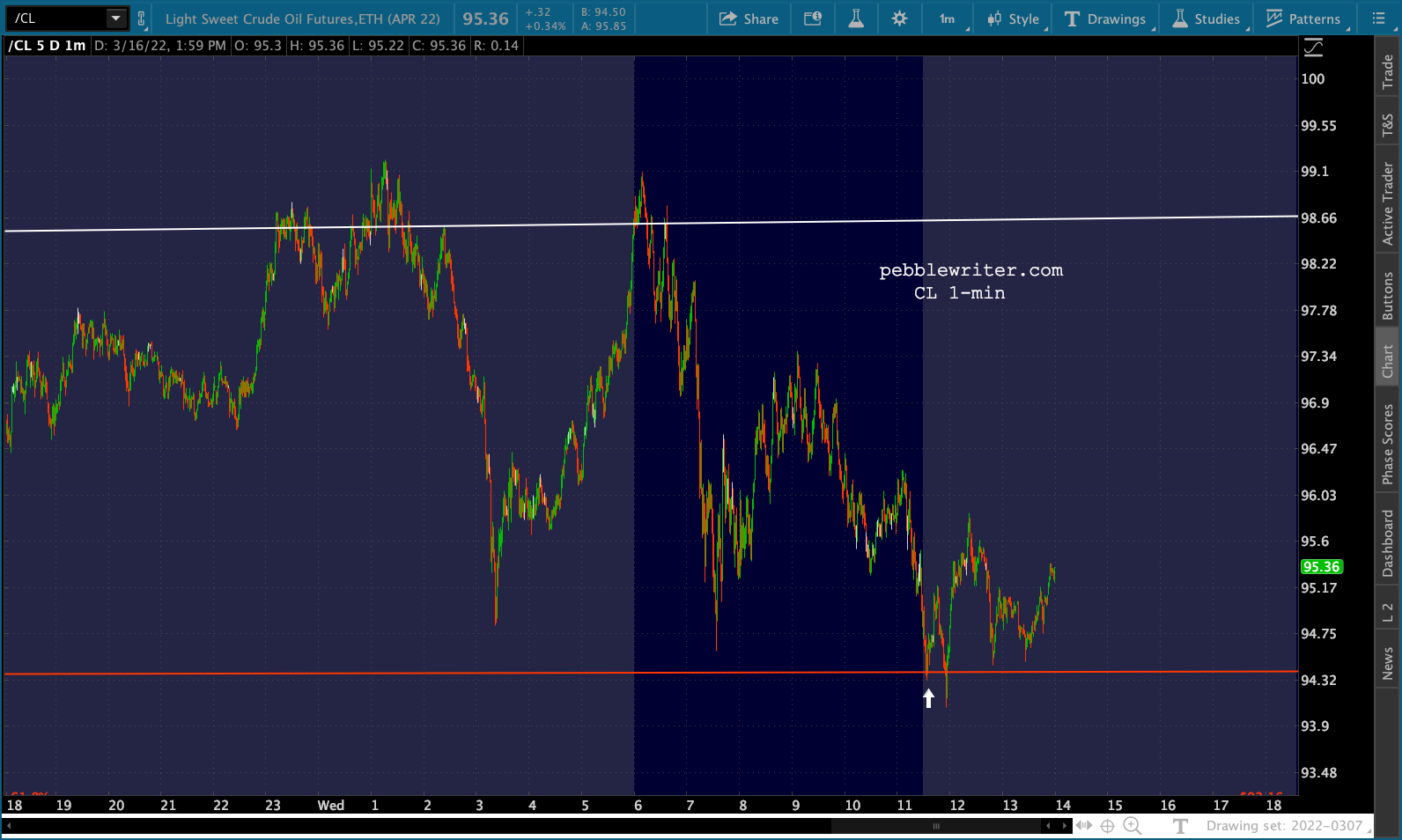Click the CL 1-min text annotation
This screenshot has height=840, width=1402.
[x=960, y=293]
